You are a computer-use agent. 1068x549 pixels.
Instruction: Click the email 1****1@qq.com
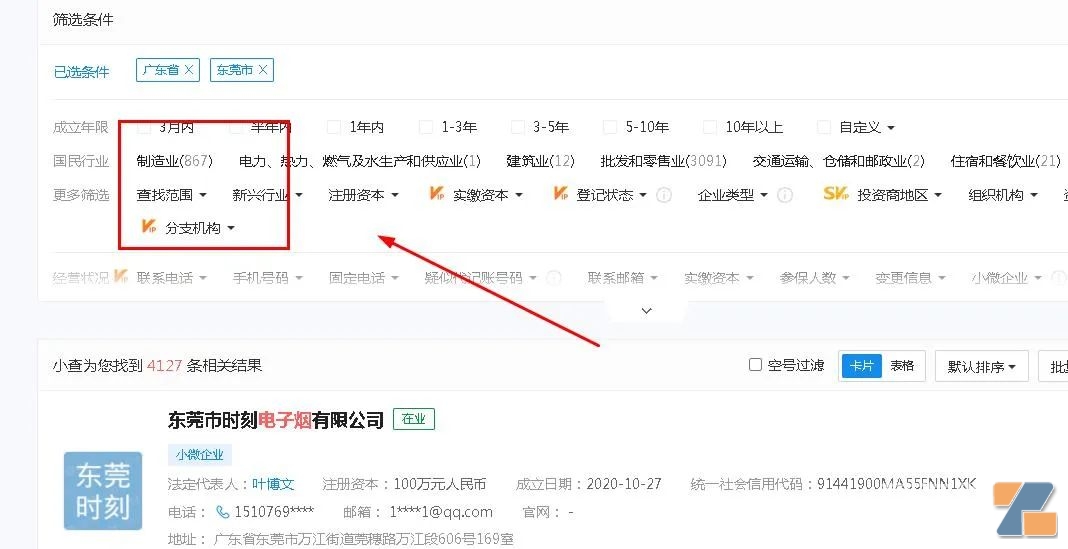point(441,512)
